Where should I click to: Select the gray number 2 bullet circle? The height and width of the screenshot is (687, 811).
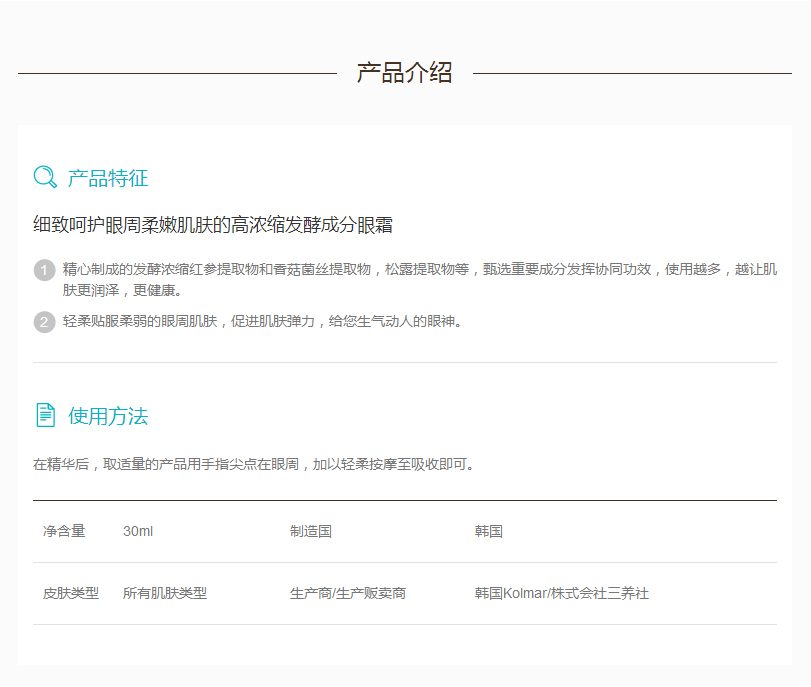point(44,321)
